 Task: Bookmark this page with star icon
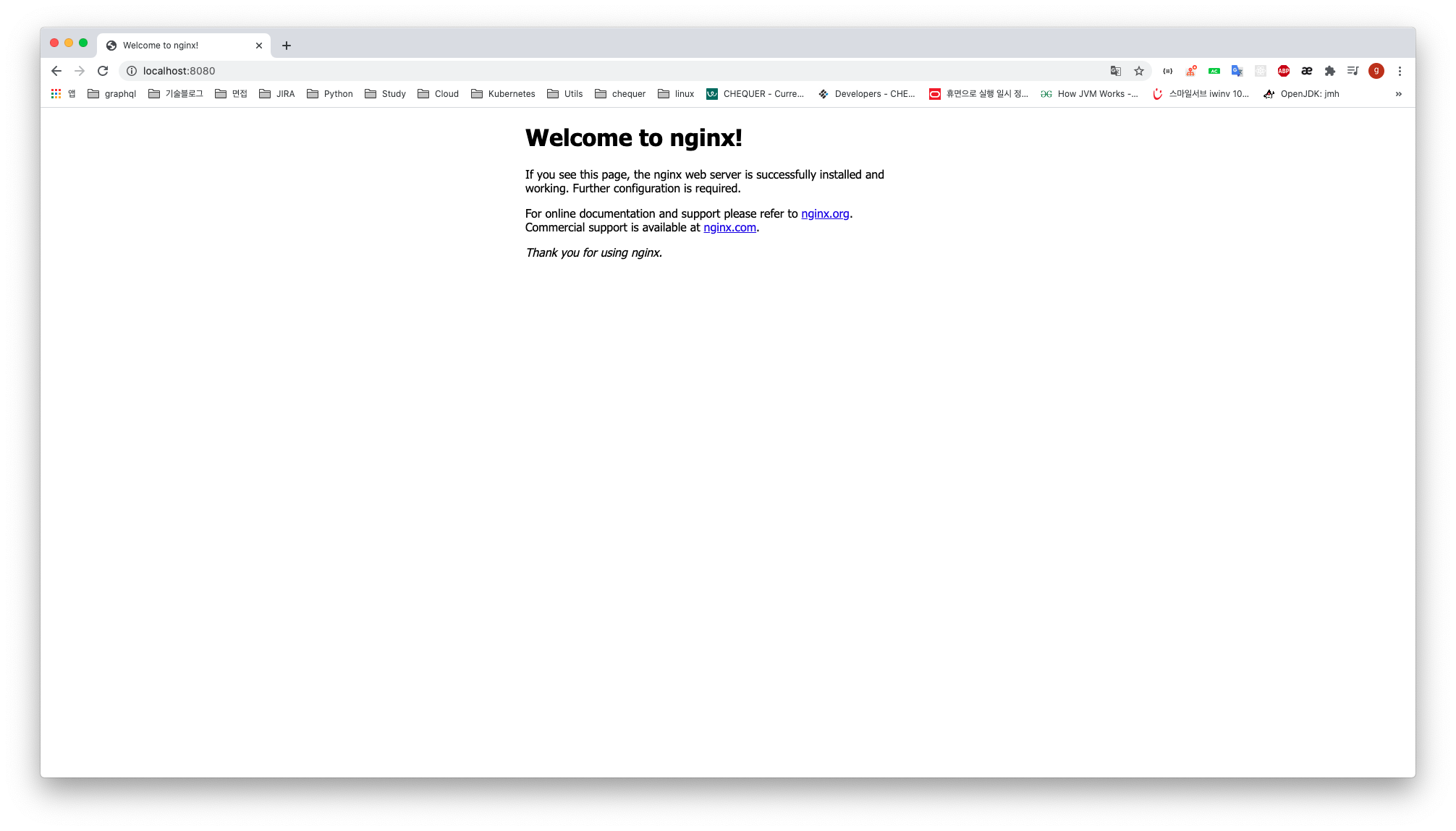pos(1139,71)
